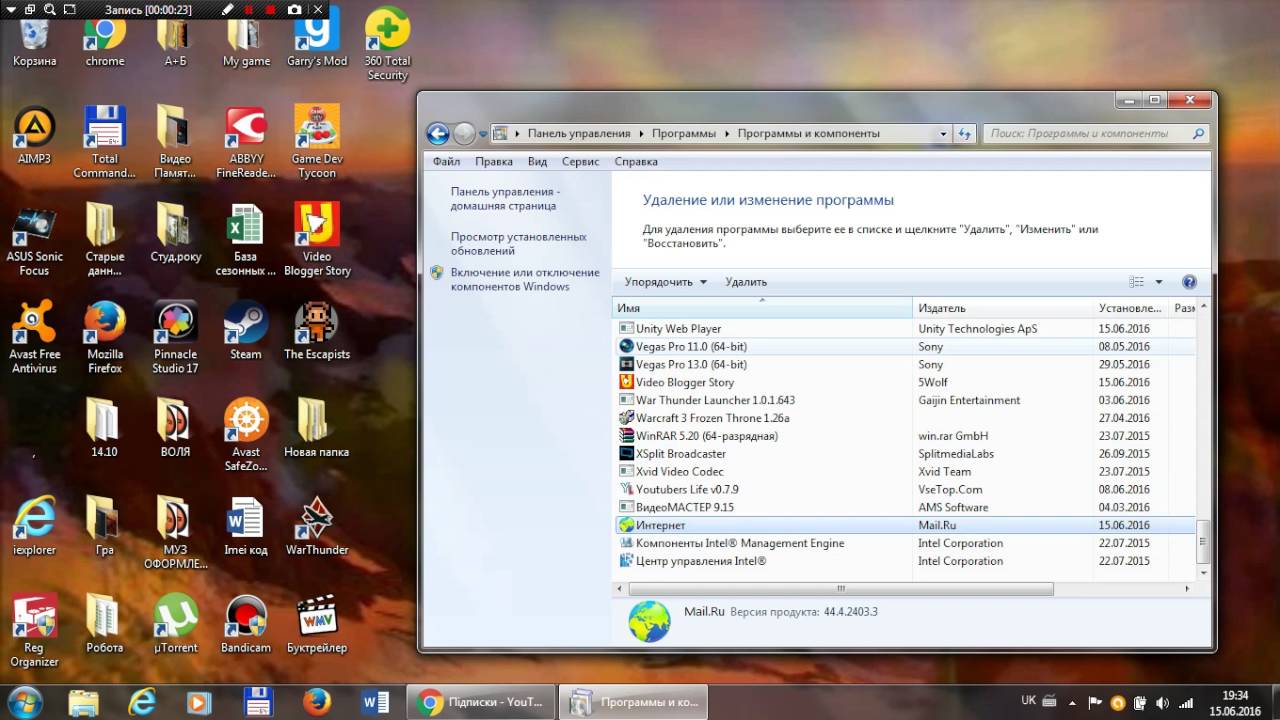Open Windows Start button
The height and width of the screenshot is (720, 1280).
(25, 702)
